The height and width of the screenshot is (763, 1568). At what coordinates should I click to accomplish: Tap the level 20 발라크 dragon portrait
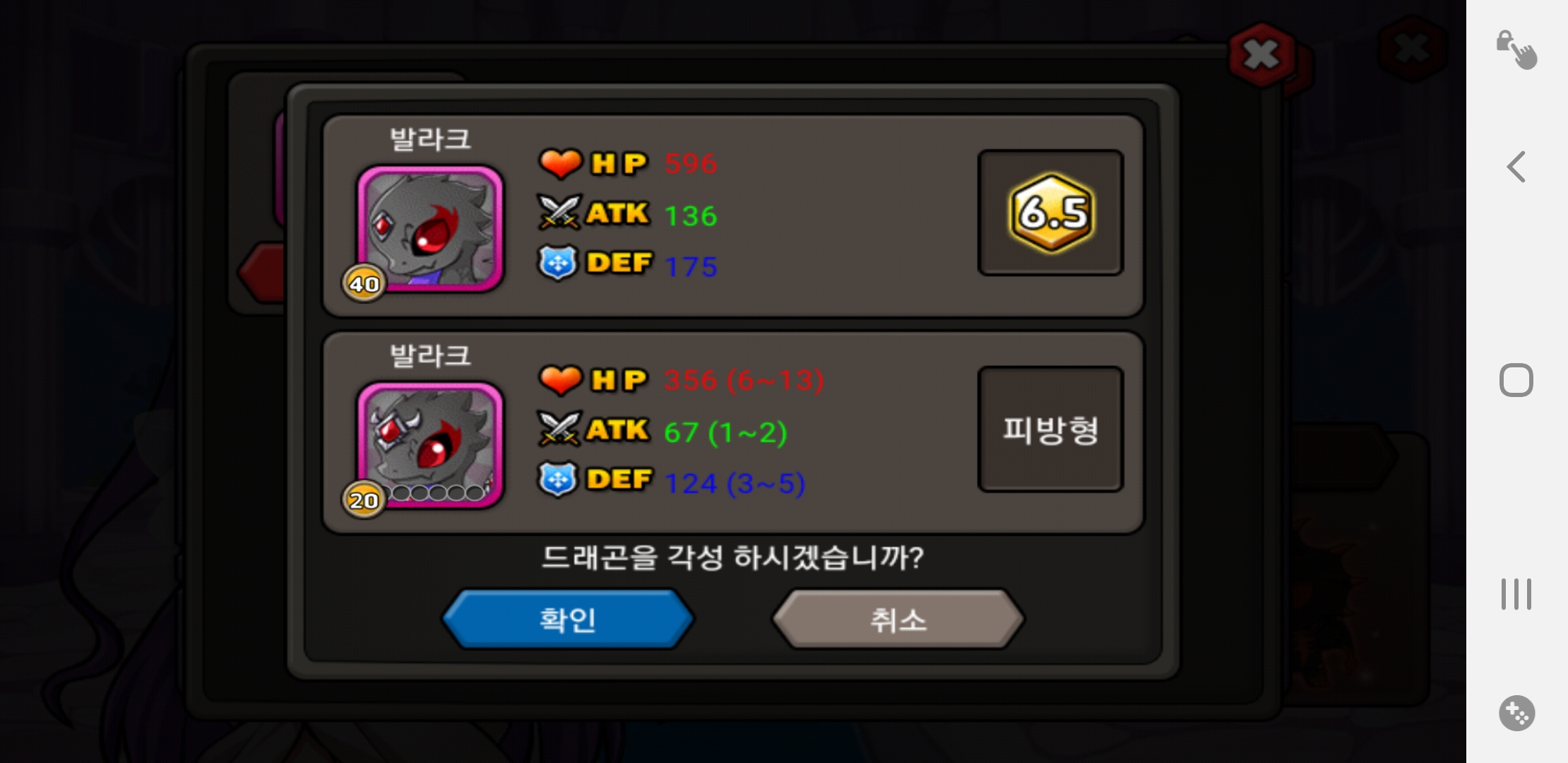[430, 444]
